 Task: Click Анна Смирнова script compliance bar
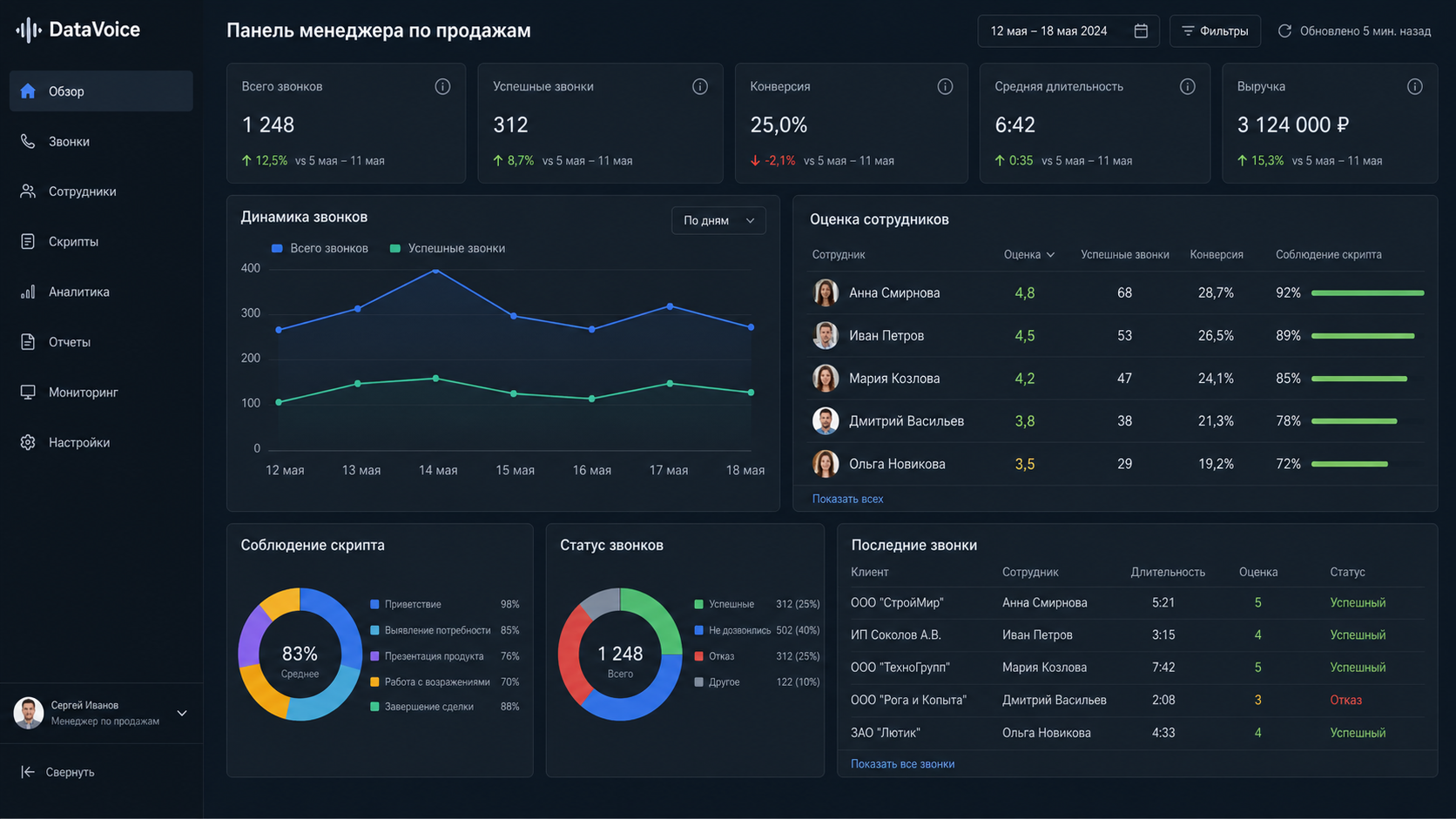[1367, 293]
